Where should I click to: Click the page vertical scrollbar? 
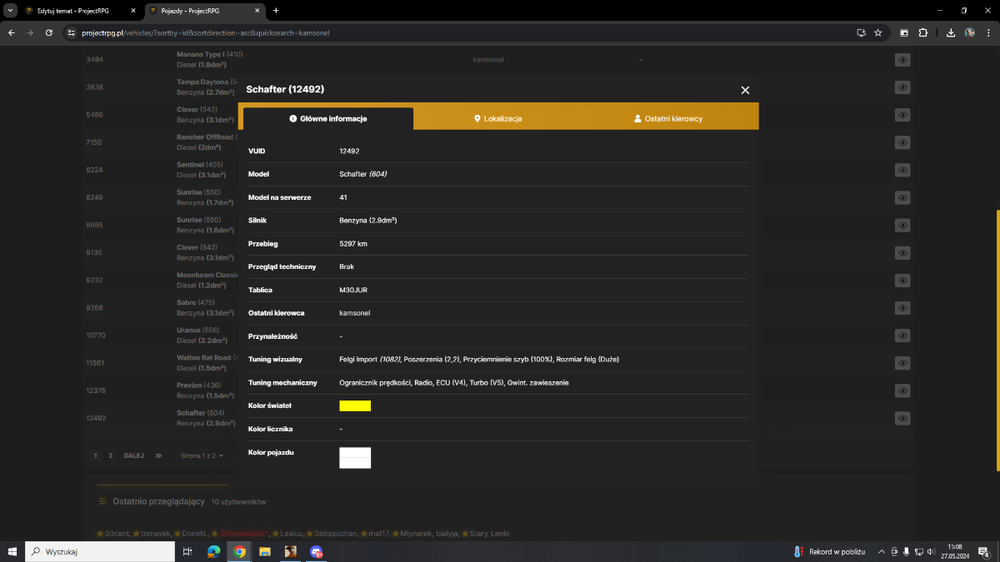click(997, 340)
